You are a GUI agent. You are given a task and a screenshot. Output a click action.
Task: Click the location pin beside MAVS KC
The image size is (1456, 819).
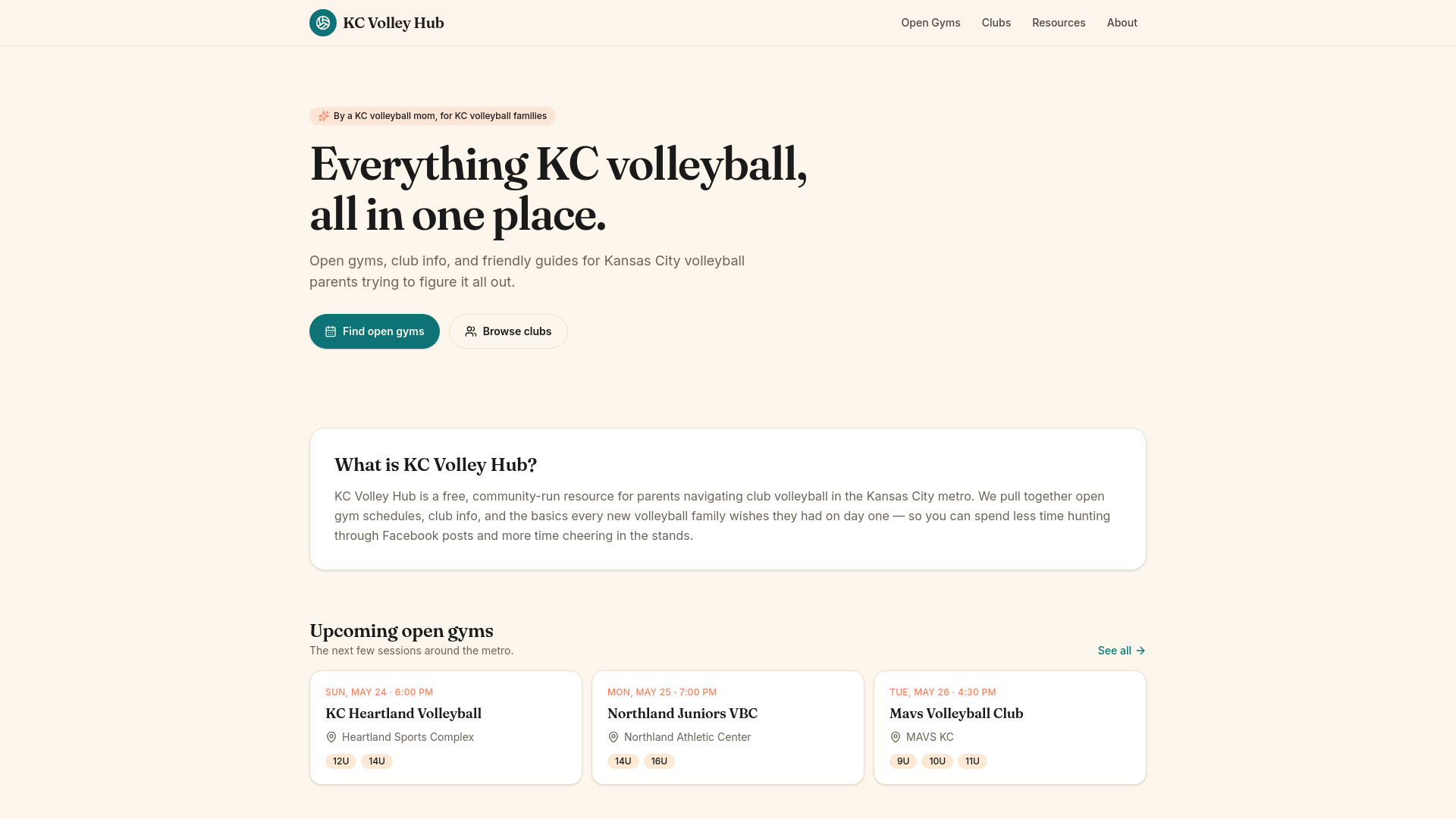pos(896,737)
